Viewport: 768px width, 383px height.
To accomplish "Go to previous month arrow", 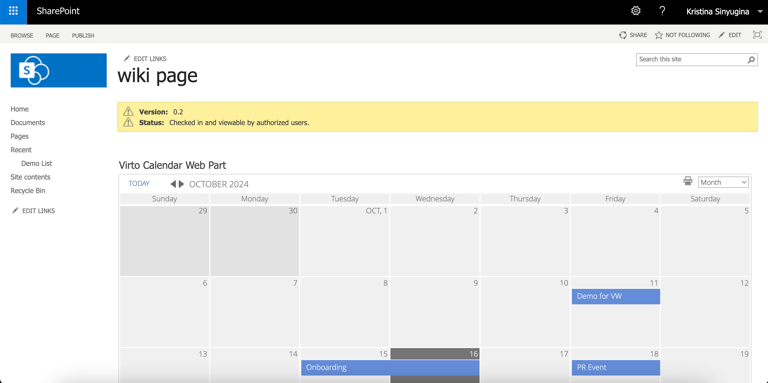I will (x=173, y=184).
